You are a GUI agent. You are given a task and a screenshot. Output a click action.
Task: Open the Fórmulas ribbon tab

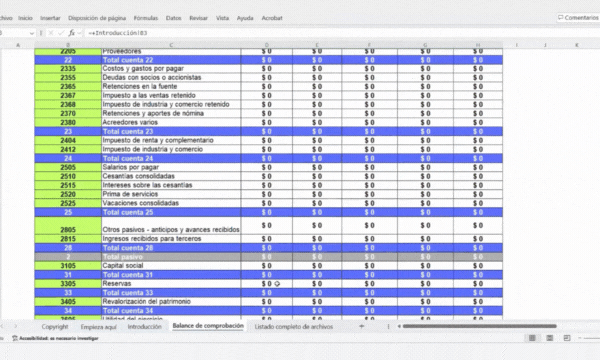[146, 18]
